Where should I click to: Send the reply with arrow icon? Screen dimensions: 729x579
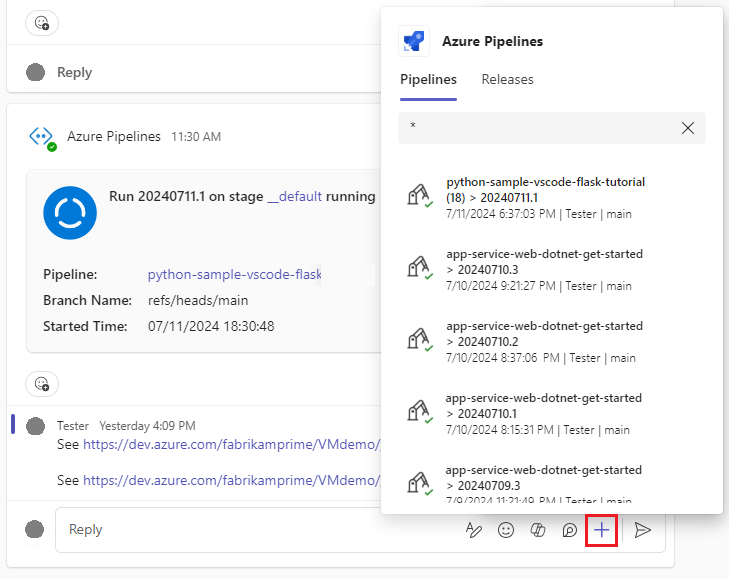[x=643, y=530]
